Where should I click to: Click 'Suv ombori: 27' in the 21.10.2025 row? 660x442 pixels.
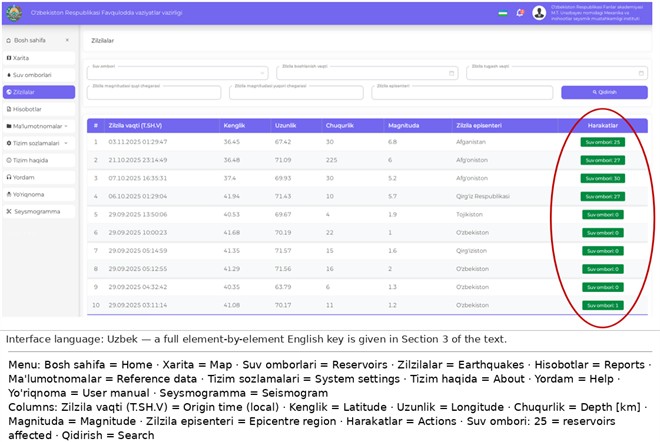pos(602,160)
